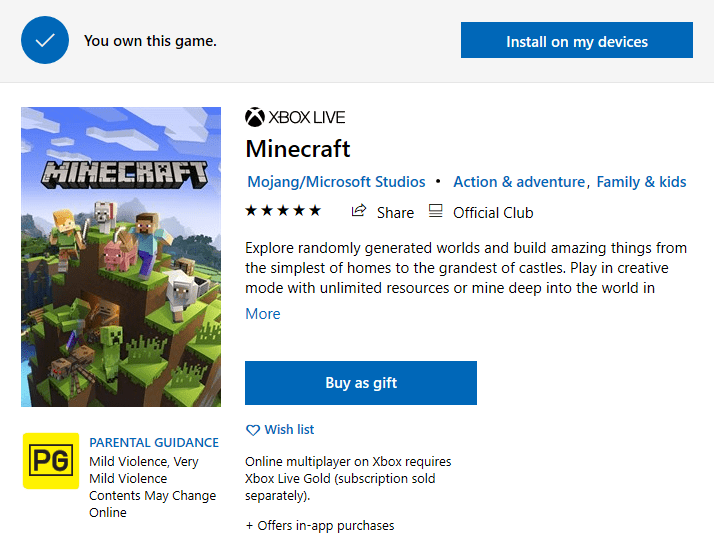The height and width of the screenshot is (545, 714).
Task: Expand description with the More link
Action: [263, 314]
